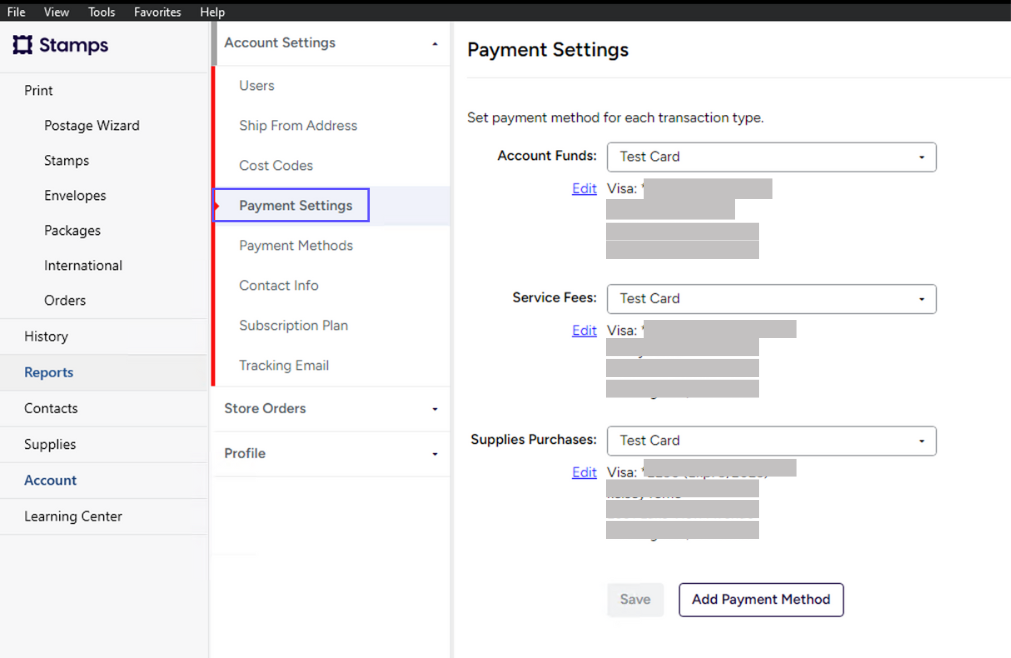Go to Stamps print option
The width and height of the screenshot is (1011, 658).
click(x=66, y=160)
